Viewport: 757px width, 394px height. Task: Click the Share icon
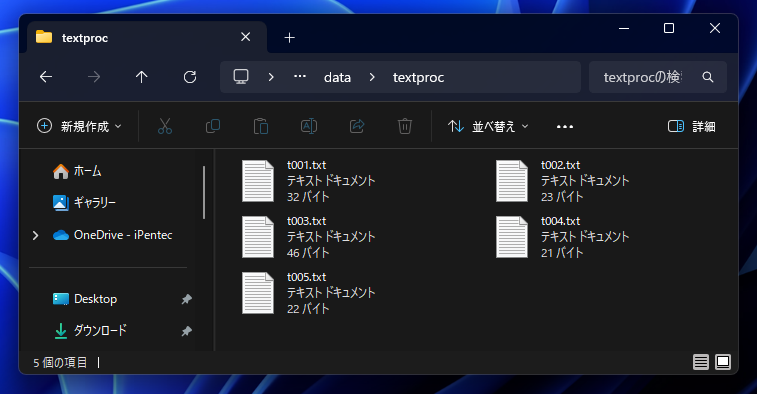click(357, 127)
